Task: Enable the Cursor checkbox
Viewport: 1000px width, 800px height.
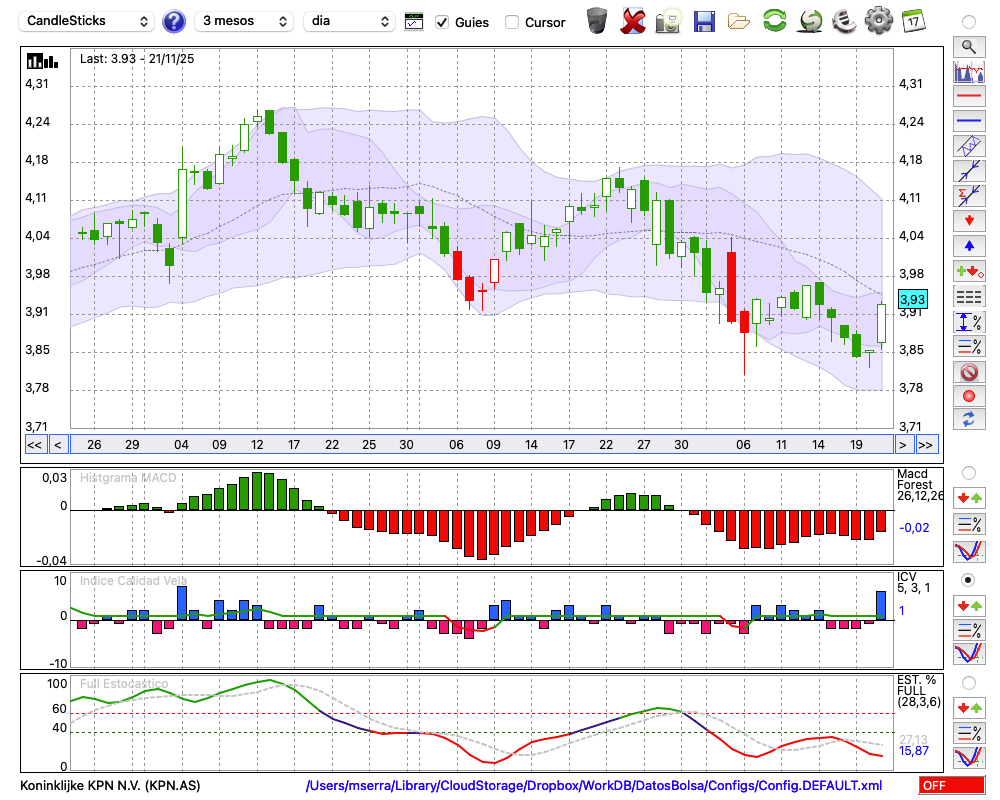Action: click(511, 22)
